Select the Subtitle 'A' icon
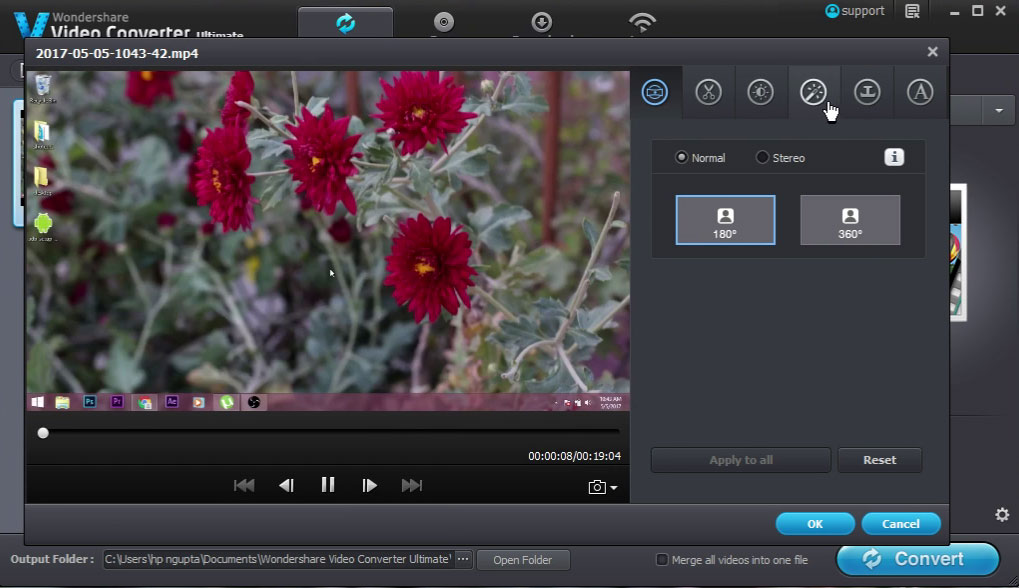This screenshot has width=1019, height=588. click(920, 92)
